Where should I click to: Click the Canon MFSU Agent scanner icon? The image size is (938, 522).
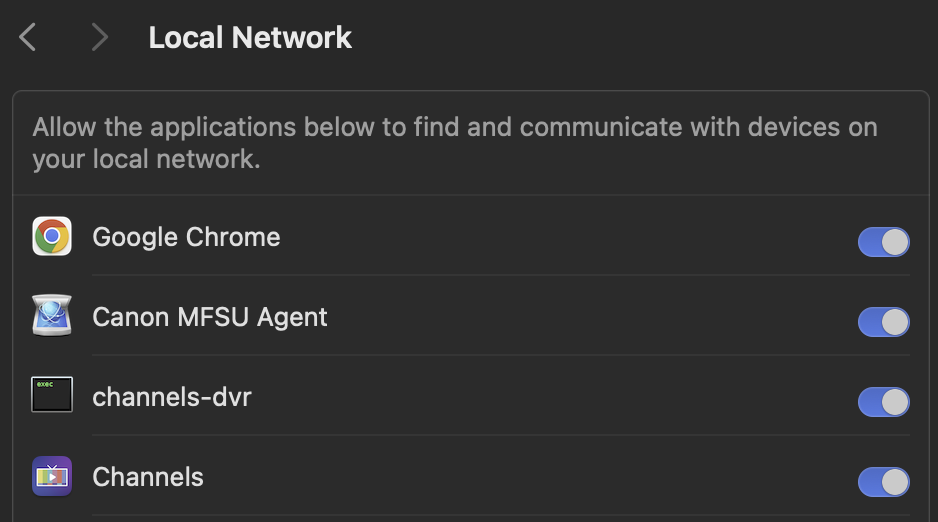[52, 317]
